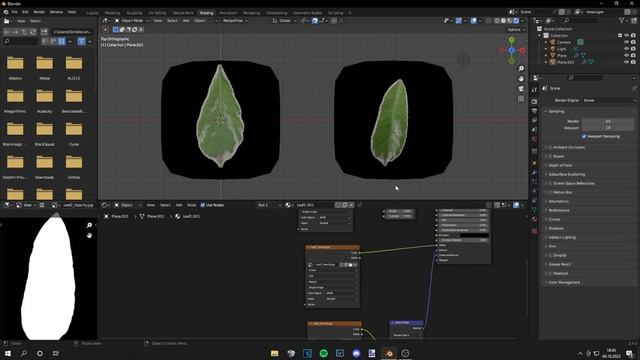
Task: Open the viewport Object Mode dropdown
Action: [x=132, y=20]
